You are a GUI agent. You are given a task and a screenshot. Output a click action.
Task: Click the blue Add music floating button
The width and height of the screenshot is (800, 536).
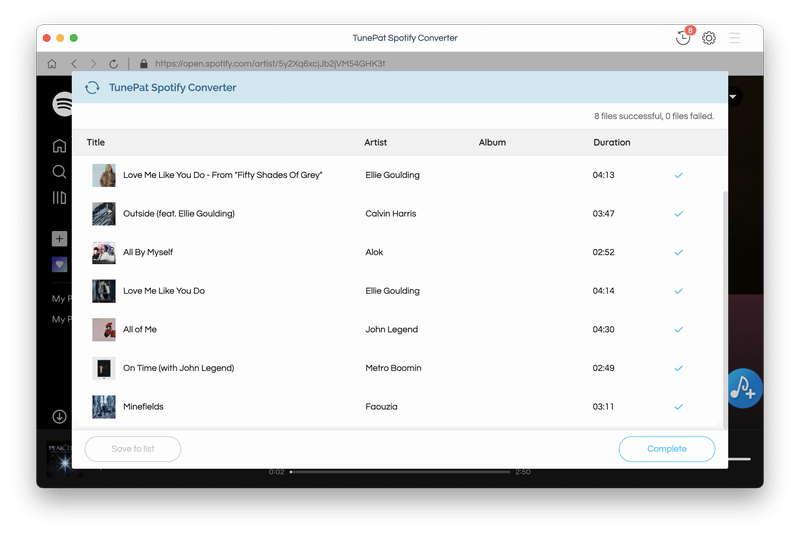[744, 389]
